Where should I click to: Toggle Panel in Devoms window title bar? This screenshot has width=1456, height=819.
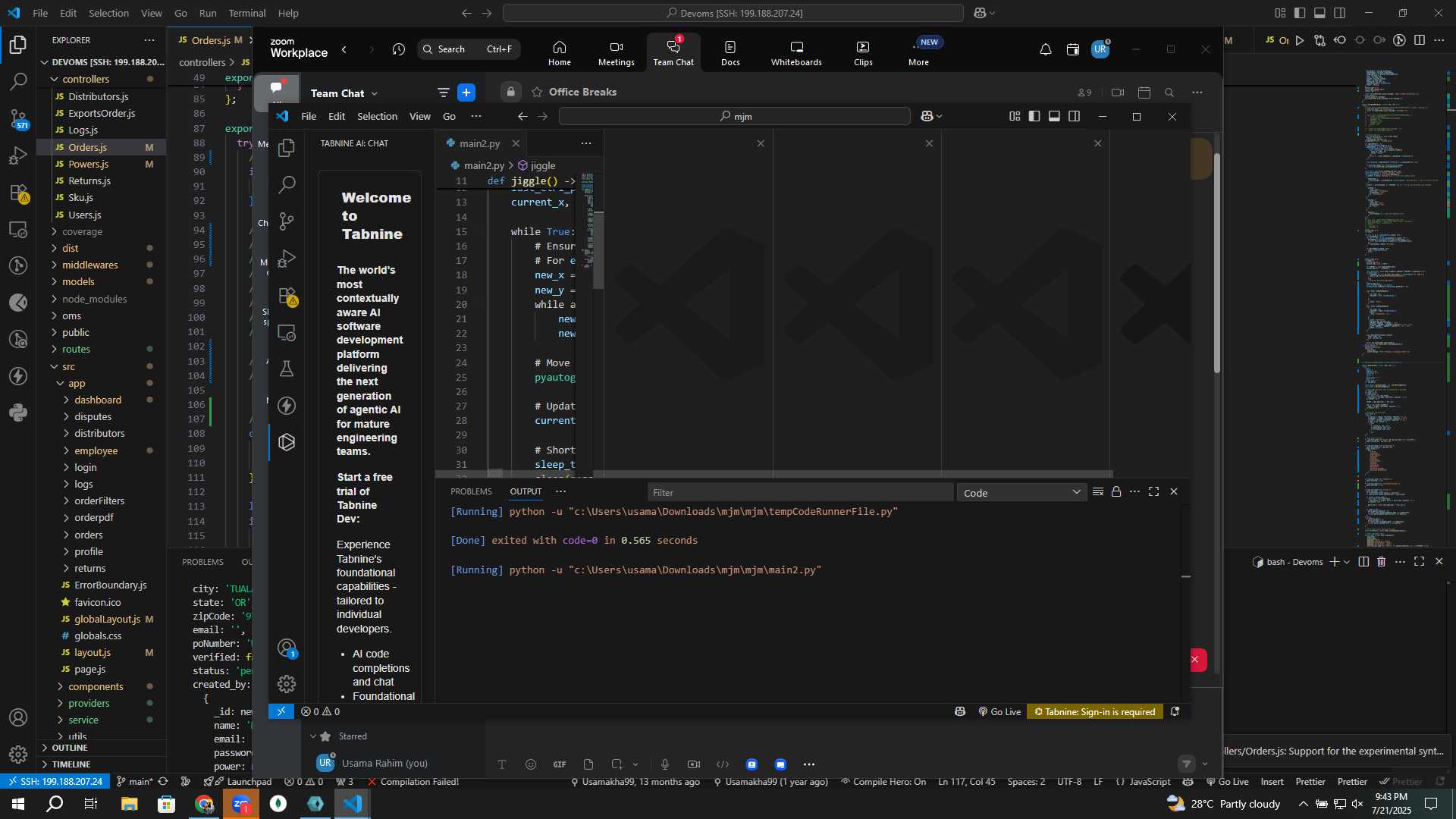click(x=1319, y=13)
